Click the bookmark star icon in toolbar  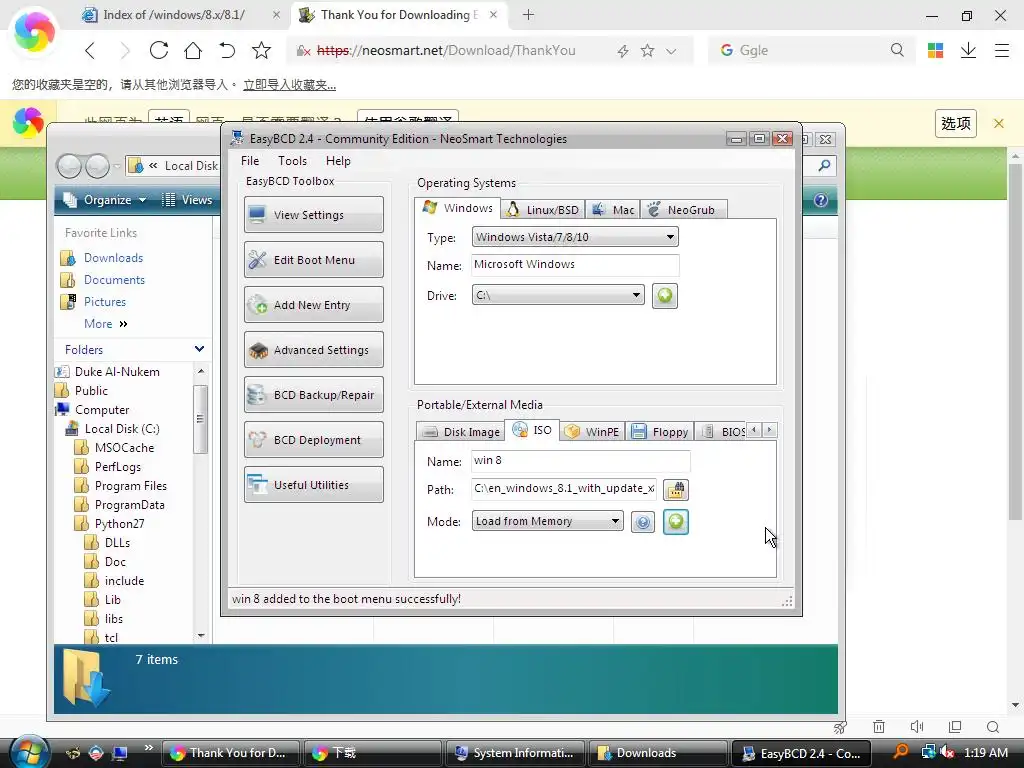261,50
